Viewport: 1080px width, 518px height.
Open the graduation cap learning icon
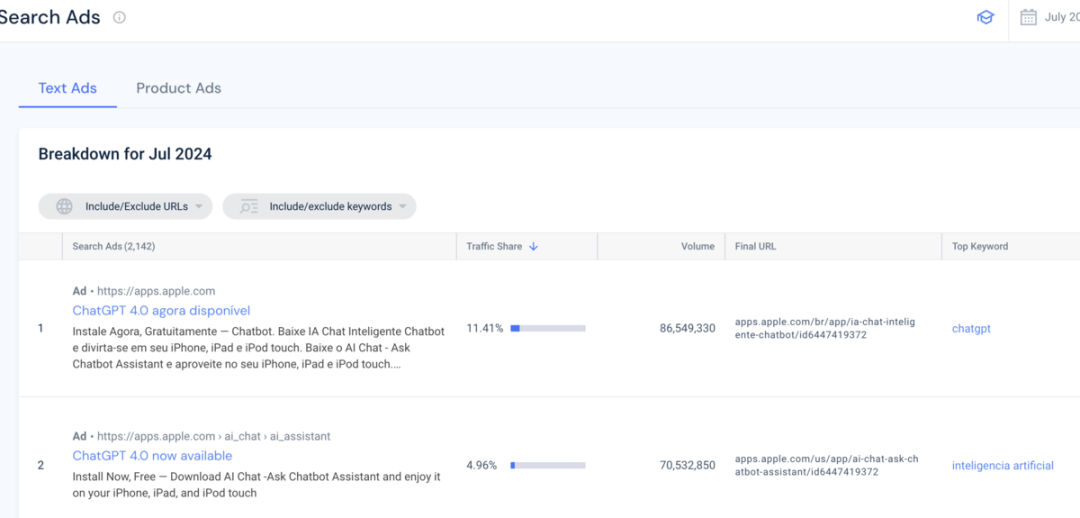986,17
